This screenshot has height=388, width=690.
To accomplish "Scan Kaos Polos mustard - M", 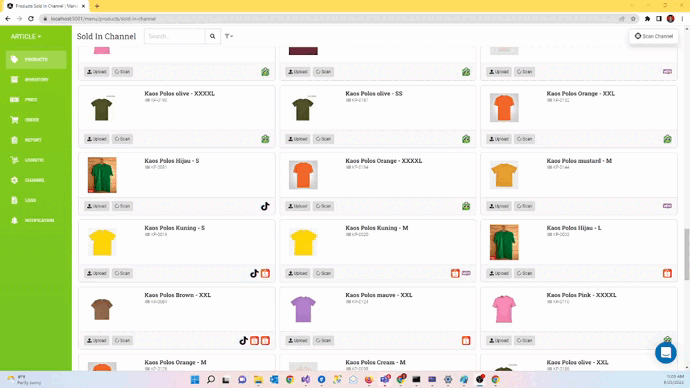I will click(525, 206).
